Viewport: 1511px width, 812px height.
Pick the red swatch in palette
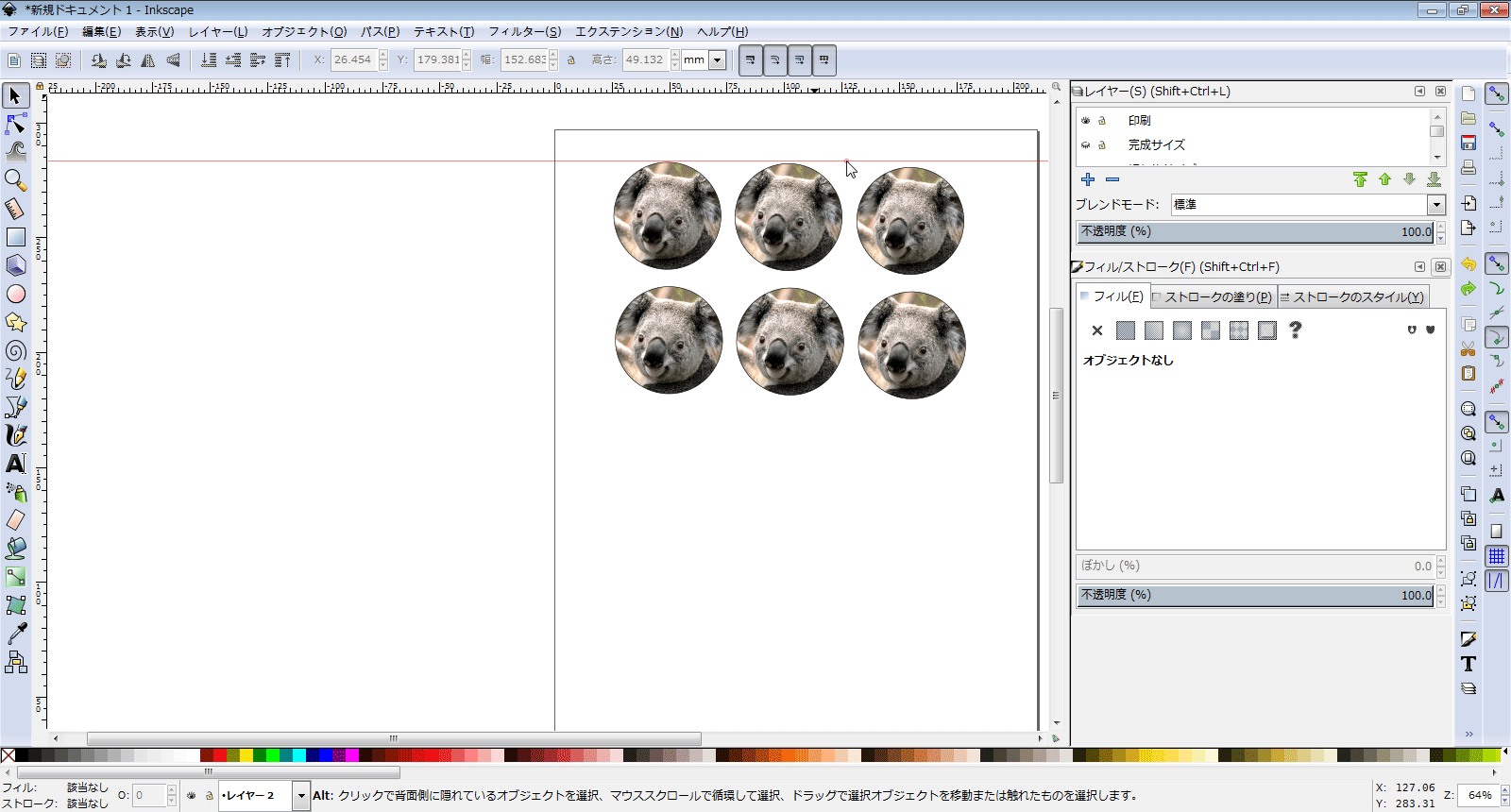(219, 755)
